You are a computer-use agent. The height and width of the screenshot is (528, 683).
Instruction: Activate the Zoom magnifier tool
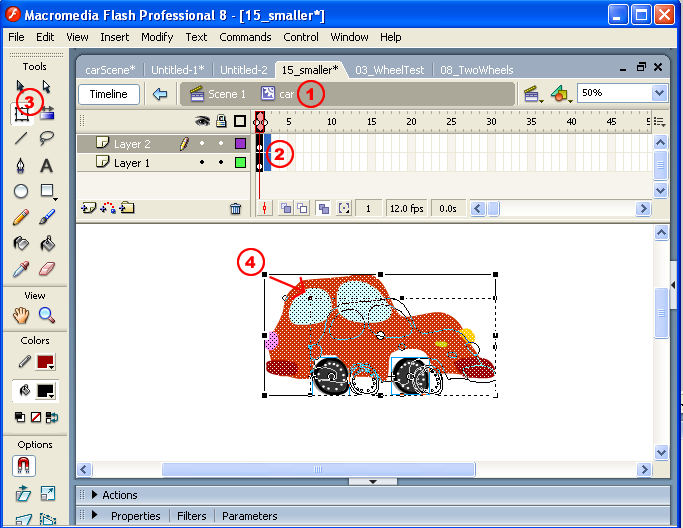tap(47, 315)
